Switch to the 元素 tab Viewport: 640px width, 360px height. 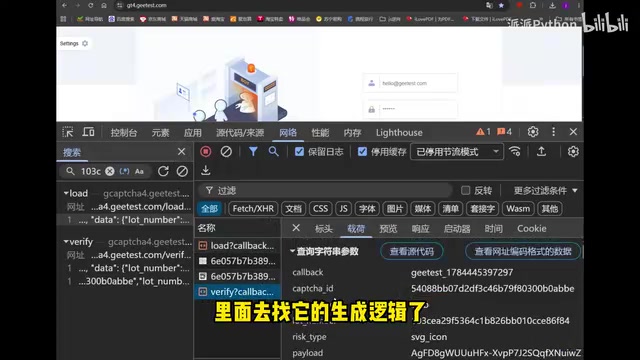pos(160,133)
